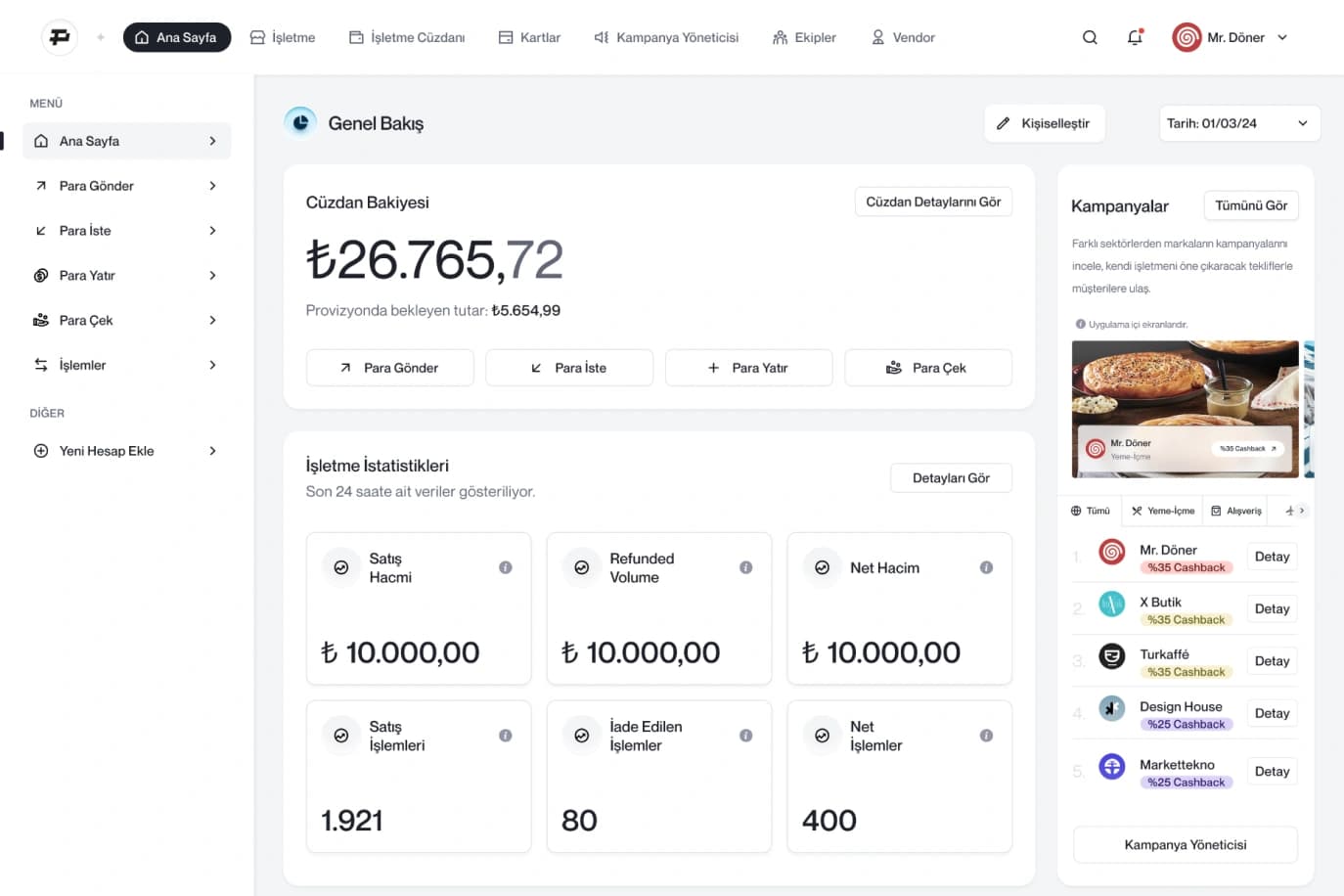This screenshot has height=896, width=1344.
Task: Click info icon on İade Edilen İşlemler card
Action: (x=746, y=736)
